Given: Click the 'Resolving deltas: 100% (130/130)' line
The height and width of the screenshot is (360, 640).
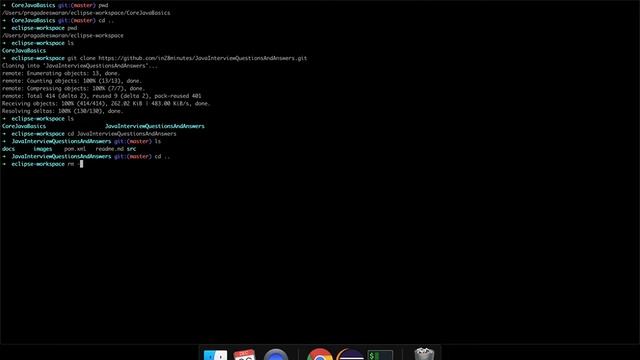Looking at the screenshot, I should tap(62, 111).
